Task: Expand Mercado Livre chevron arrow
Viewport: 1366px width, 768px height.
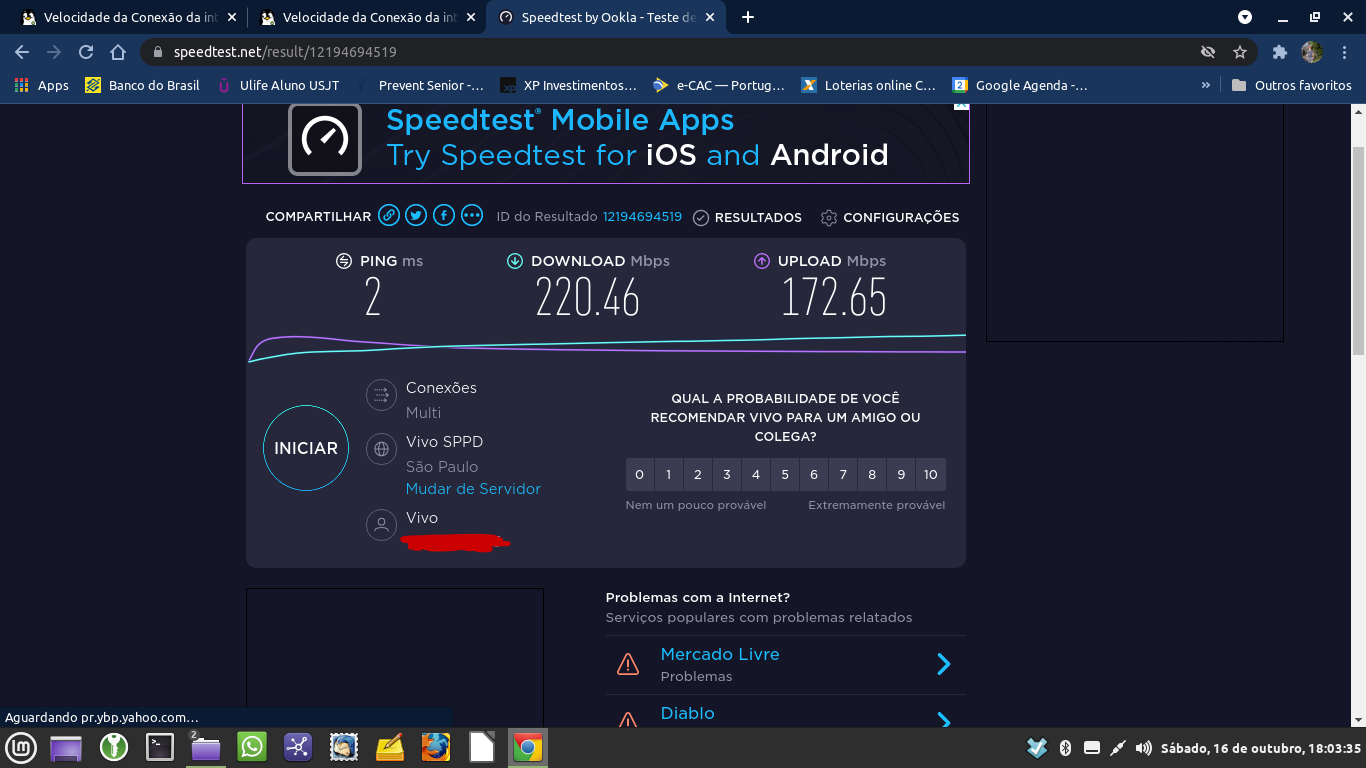Action: [x=944, y=664]
